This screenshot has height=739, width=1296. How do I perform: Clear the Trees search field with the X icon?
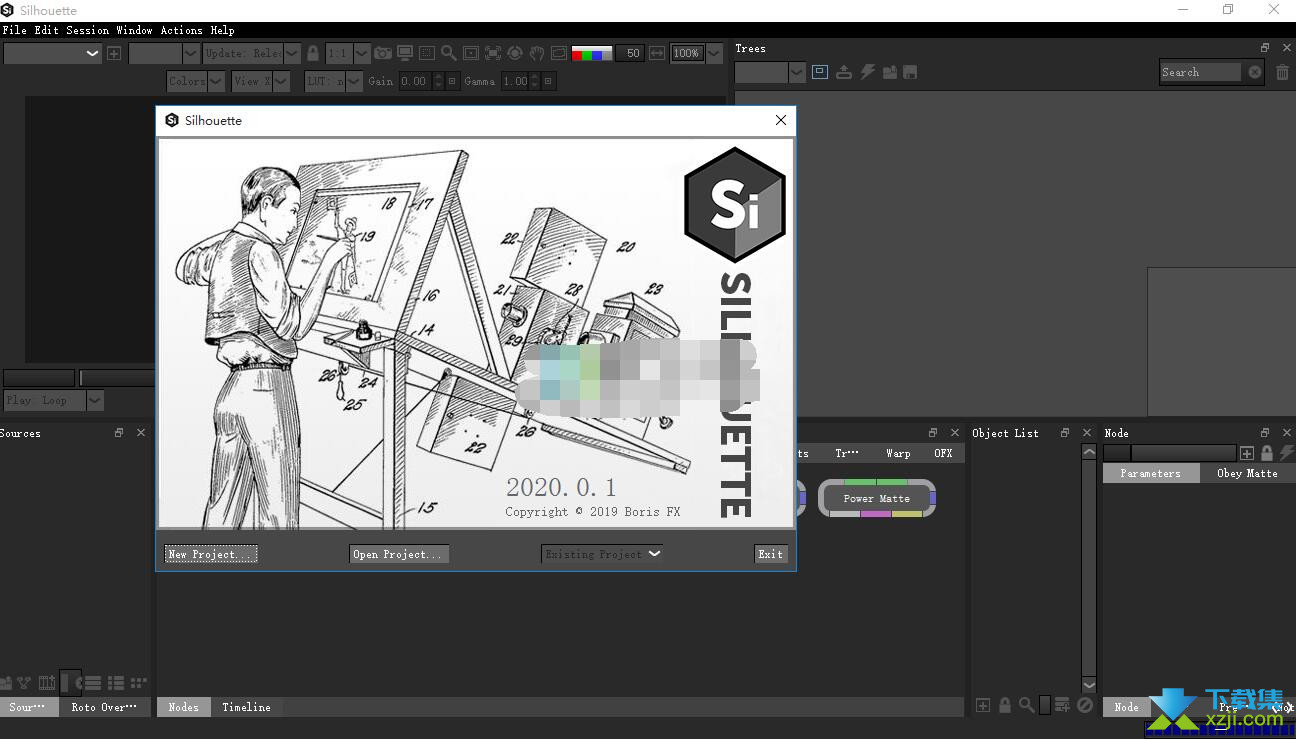(x=1255, y=72)
